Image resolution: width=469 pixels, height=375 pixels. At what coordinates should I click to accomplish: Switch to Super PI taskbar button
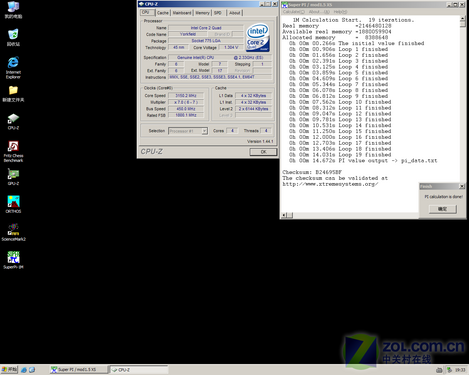pyautogui.click(x=79, y=370)
